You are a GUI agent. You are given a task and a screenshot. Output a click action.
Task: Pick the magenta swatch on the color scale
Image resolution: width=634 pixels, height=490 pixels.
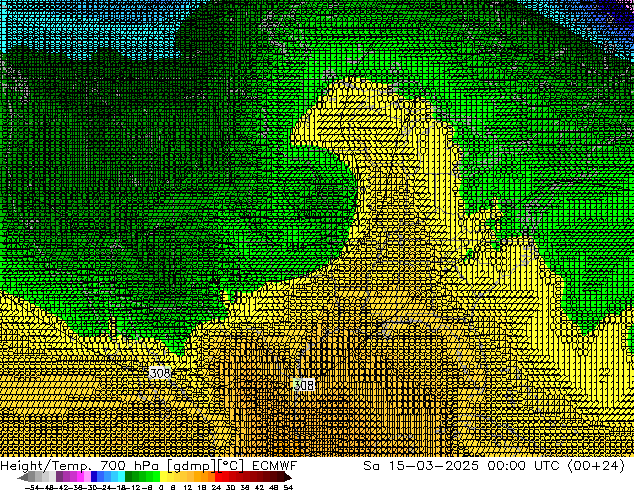(x=80, y=477)
